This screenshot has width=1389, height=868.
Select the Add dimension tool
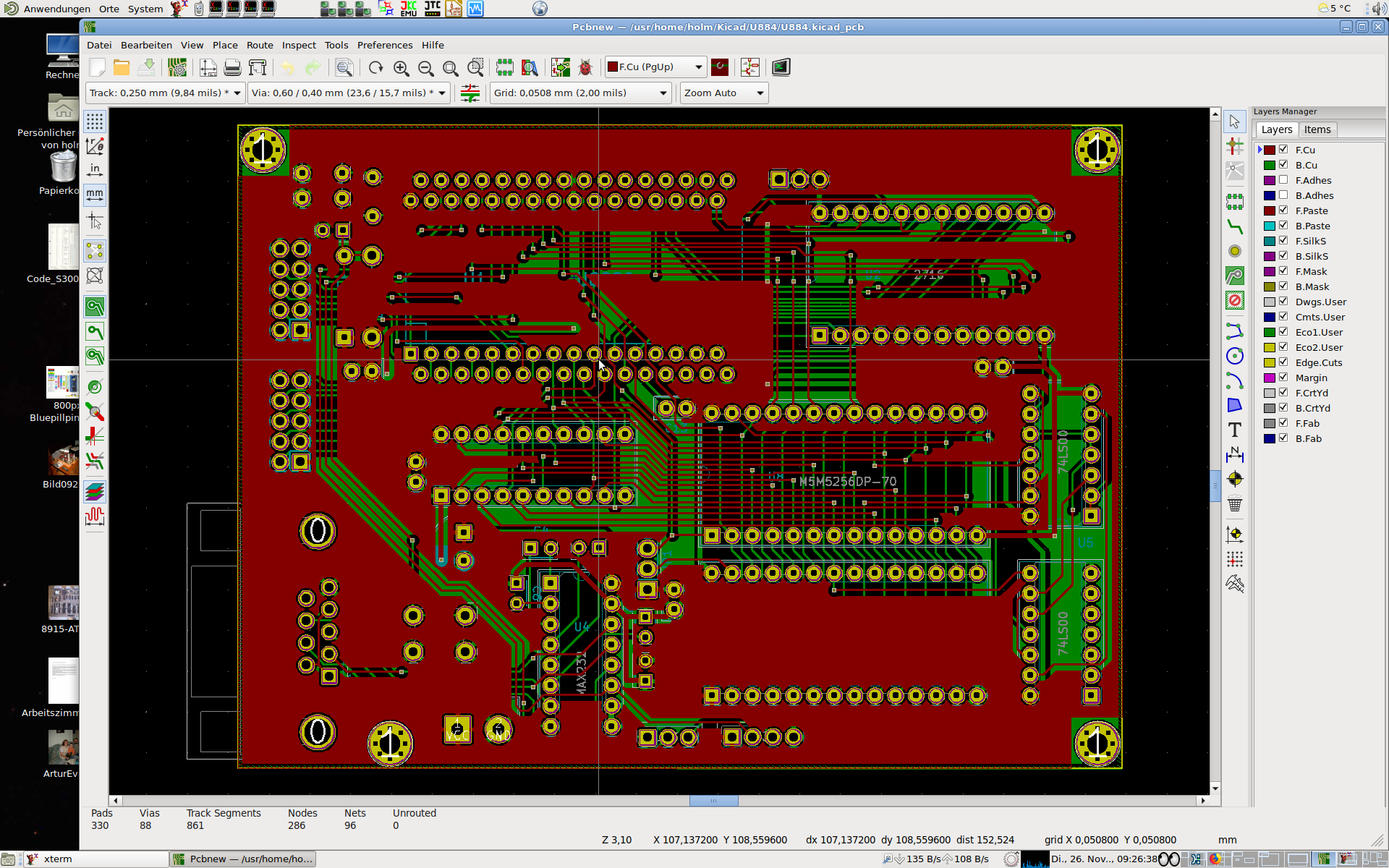(1235, 454)
